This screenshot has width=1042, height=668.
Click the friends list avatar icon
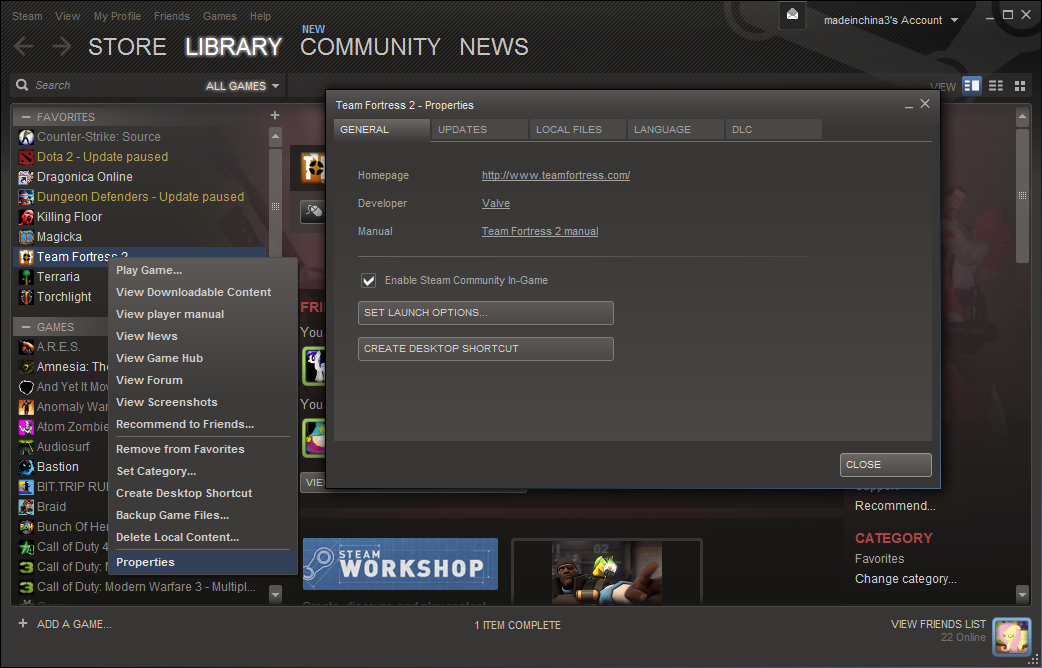tap(1011, 636)
